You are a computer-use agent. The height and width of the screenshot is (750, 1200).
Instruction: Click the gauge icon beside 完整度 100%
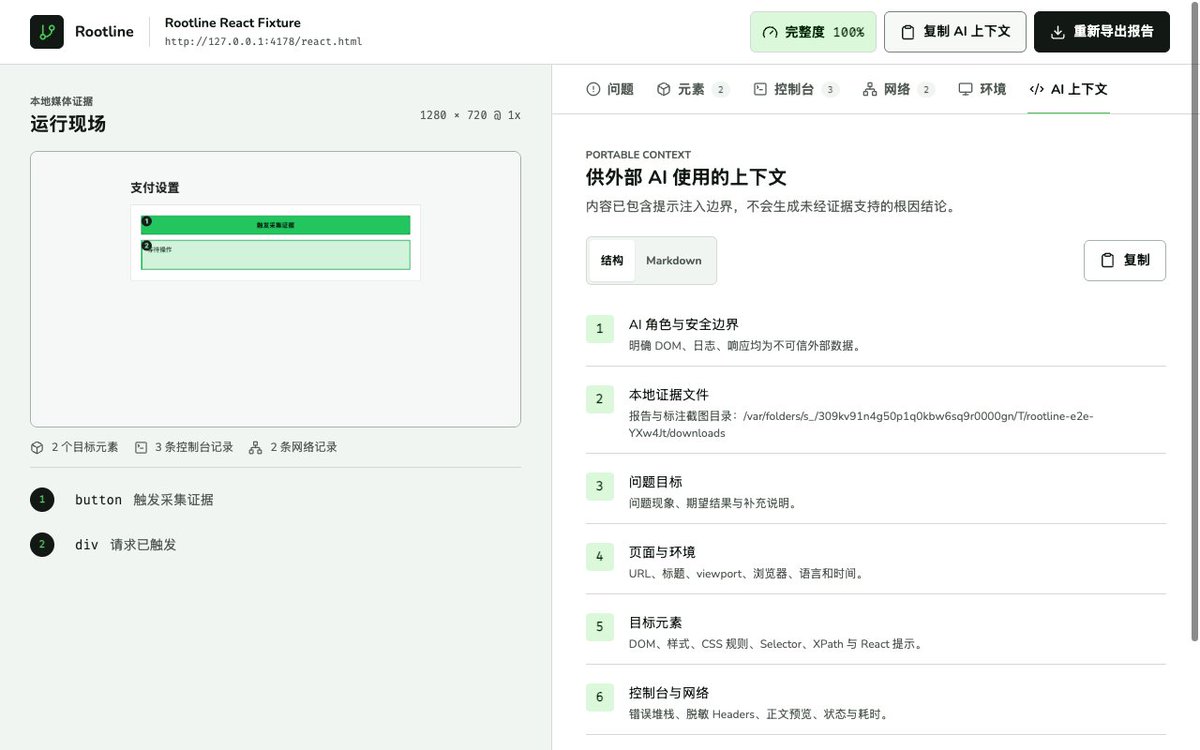tap(770, 32)
